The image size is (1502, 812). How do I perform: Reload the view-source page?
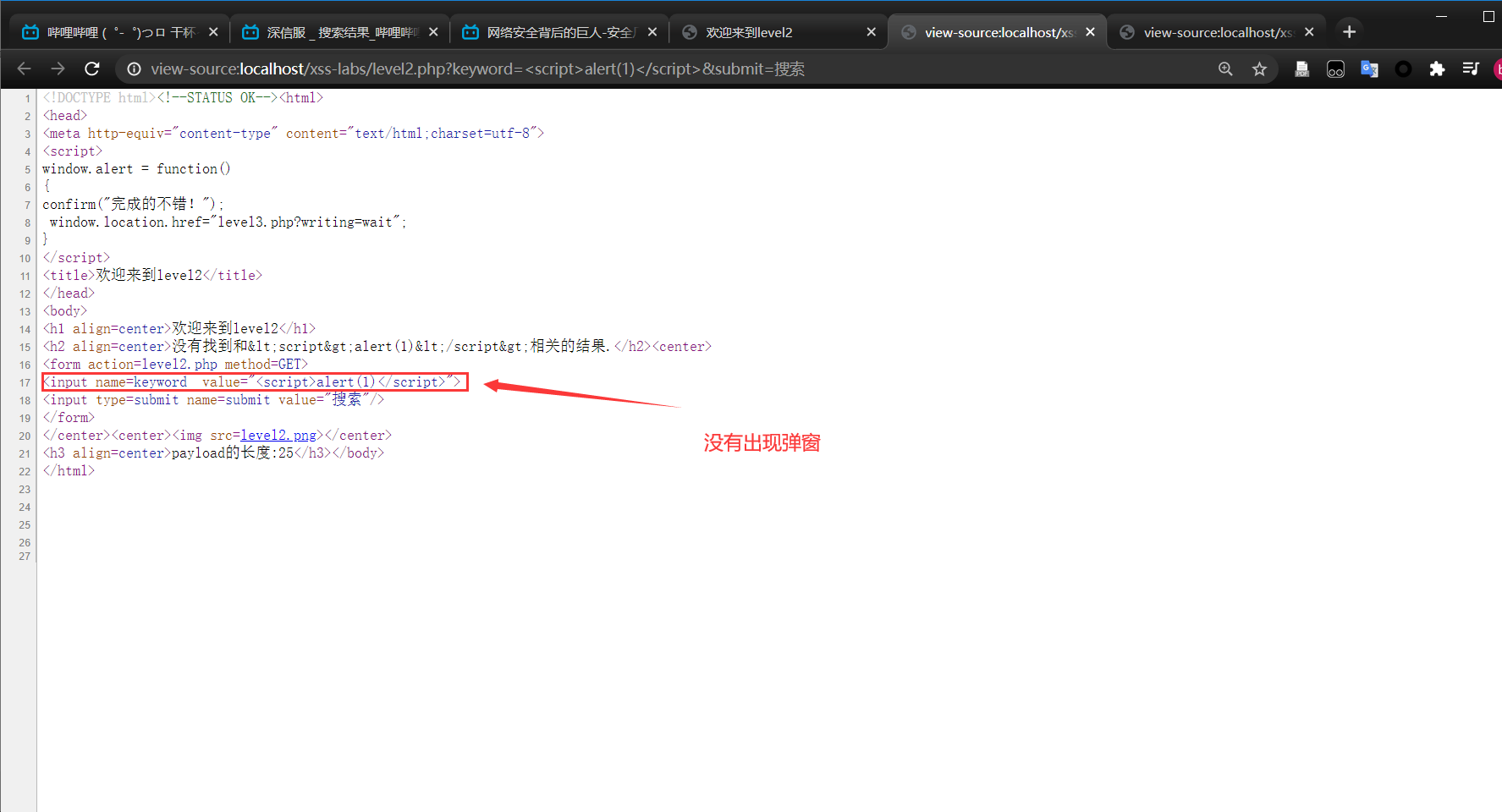click(x=92, y=69)
